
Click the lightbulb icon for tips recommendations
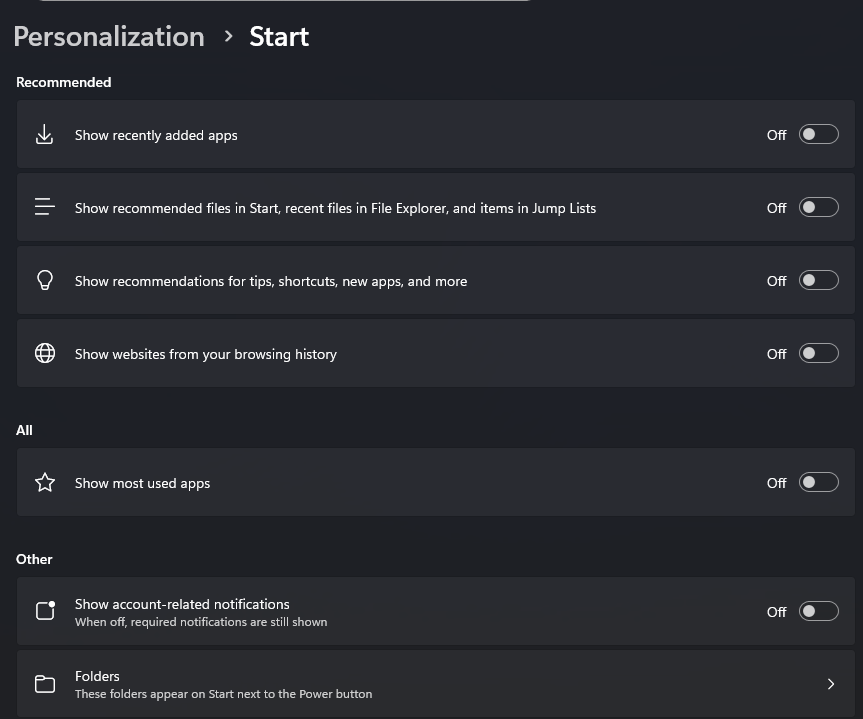45,280
